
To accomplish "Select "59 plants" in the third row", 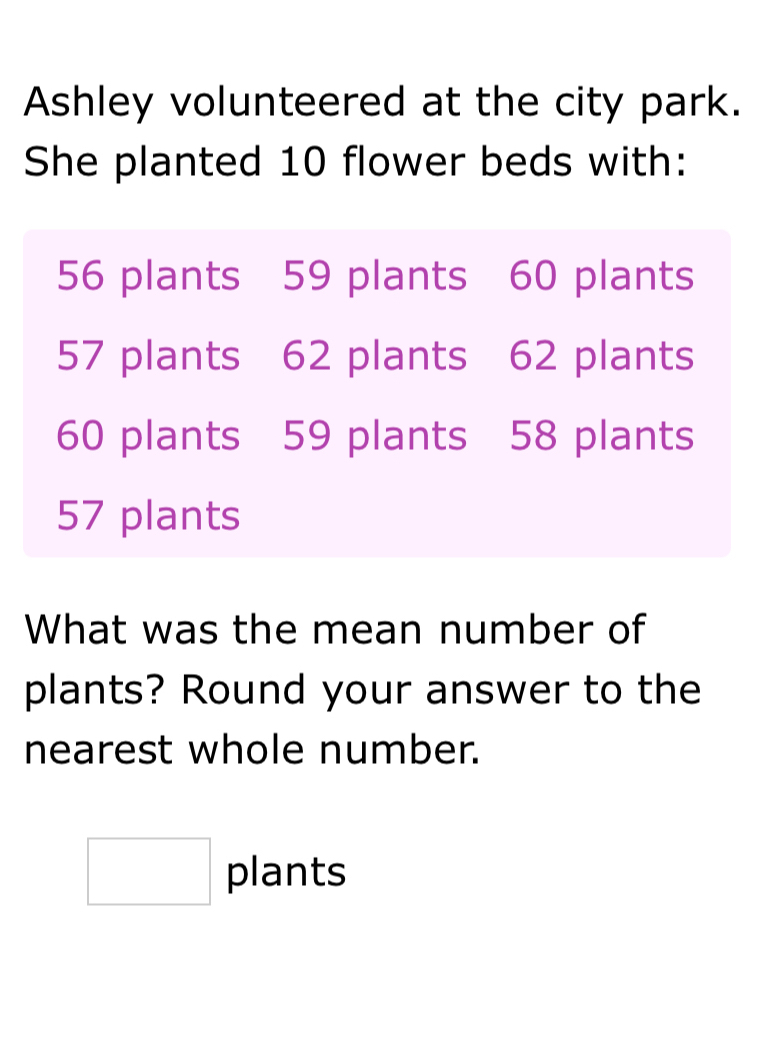I will [x=374, y=436].
